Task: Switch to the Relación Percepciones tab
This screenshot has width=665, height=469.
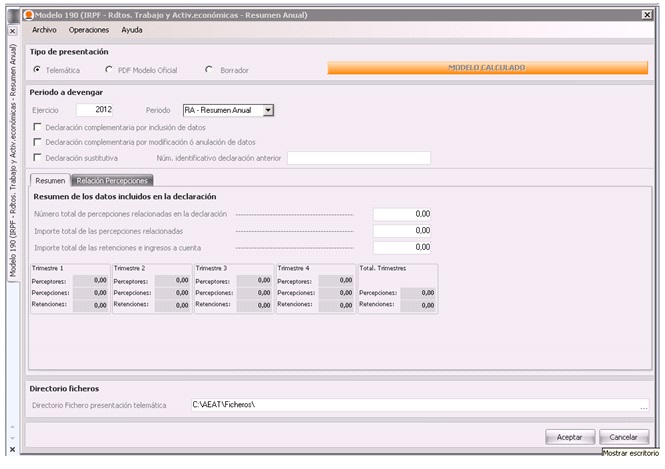Action: (x=113, y=181)
